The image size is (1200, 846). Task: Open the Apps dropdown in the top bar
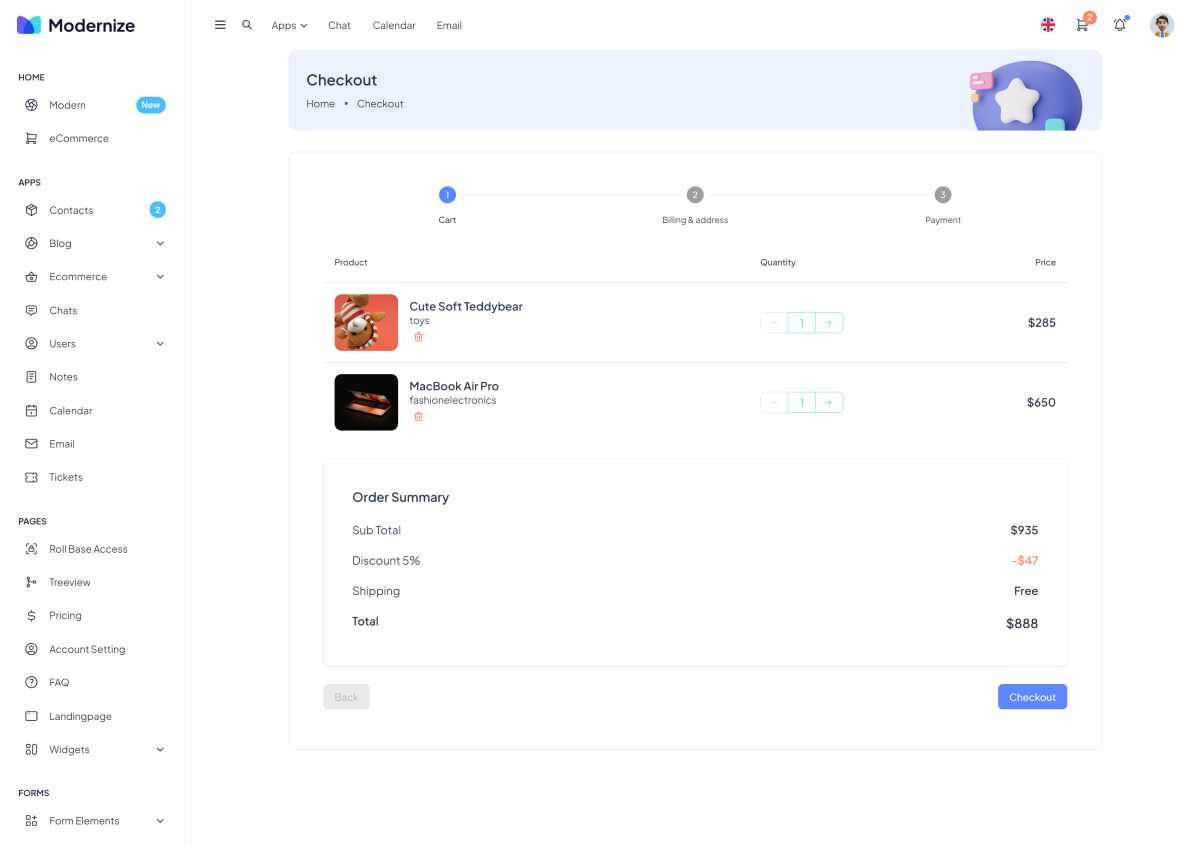coord(288,25)
